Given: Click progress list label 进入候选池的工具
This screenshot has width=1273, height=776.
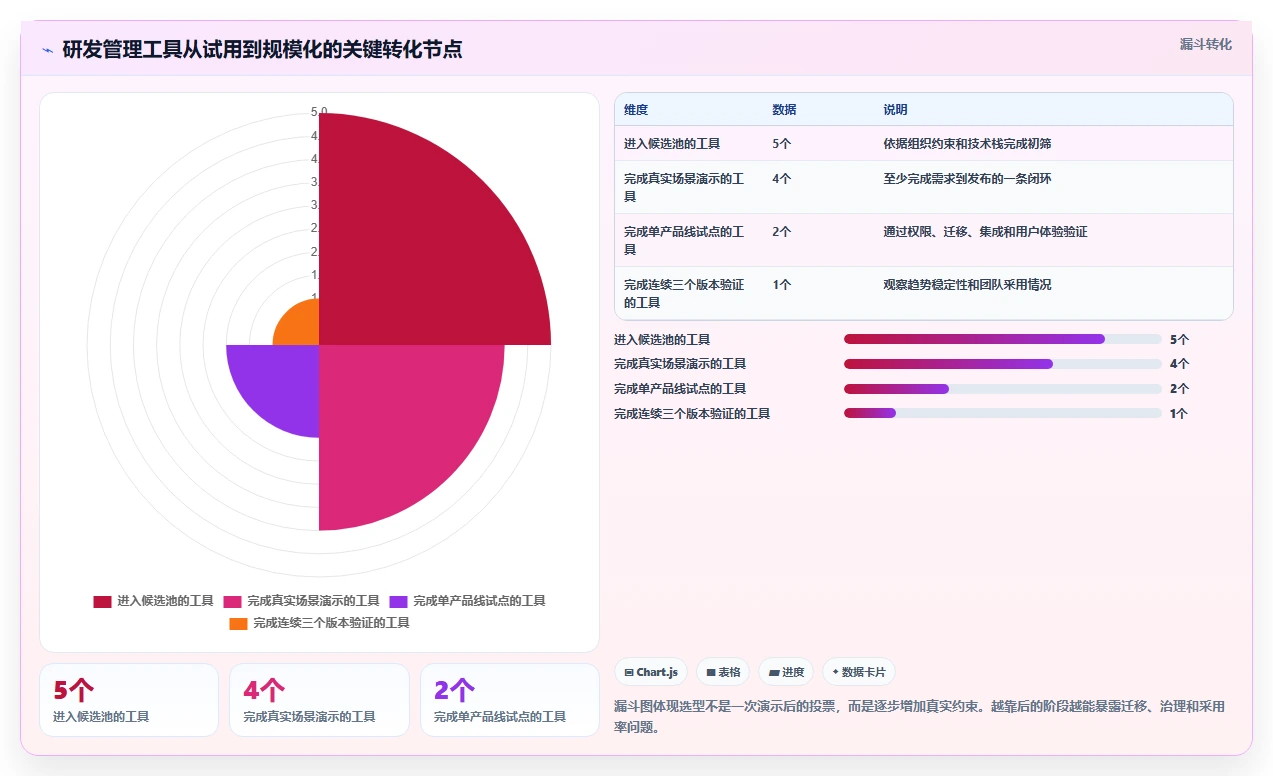Looking at the screenshot, I should coord(662,340).
